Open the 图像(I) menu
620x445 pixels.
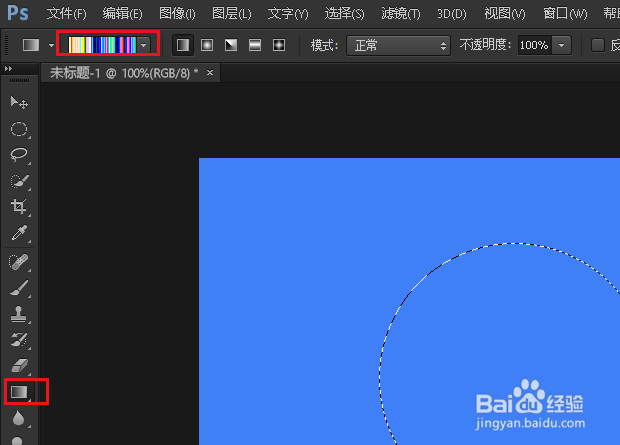177,14
